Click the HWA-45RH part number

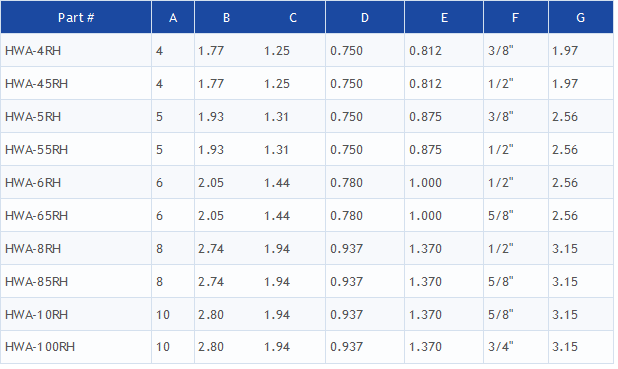[36, 84]
